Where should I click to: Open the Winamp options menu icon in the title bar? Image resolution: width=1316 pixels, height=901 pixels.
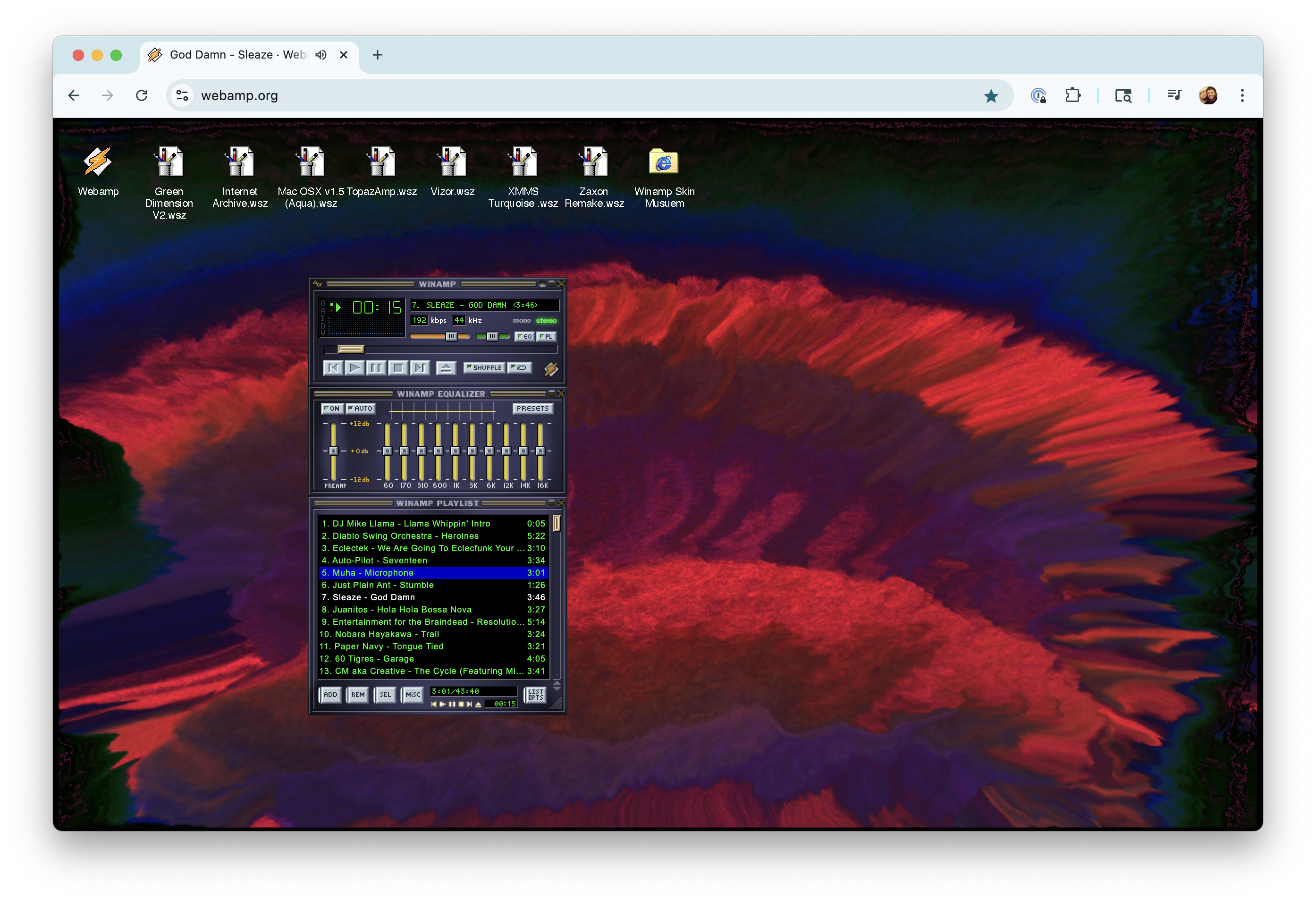click(318, 284)
